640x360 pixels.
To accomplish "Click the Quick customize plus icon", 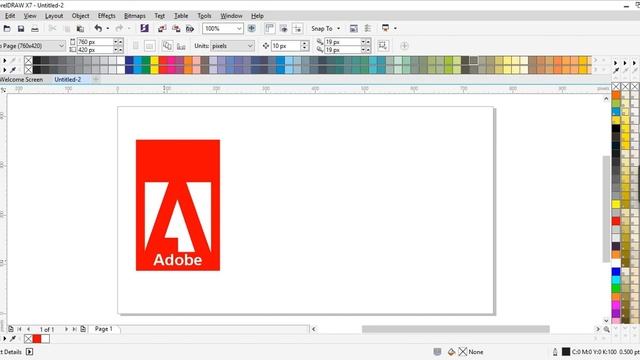I will pos(404,46).
